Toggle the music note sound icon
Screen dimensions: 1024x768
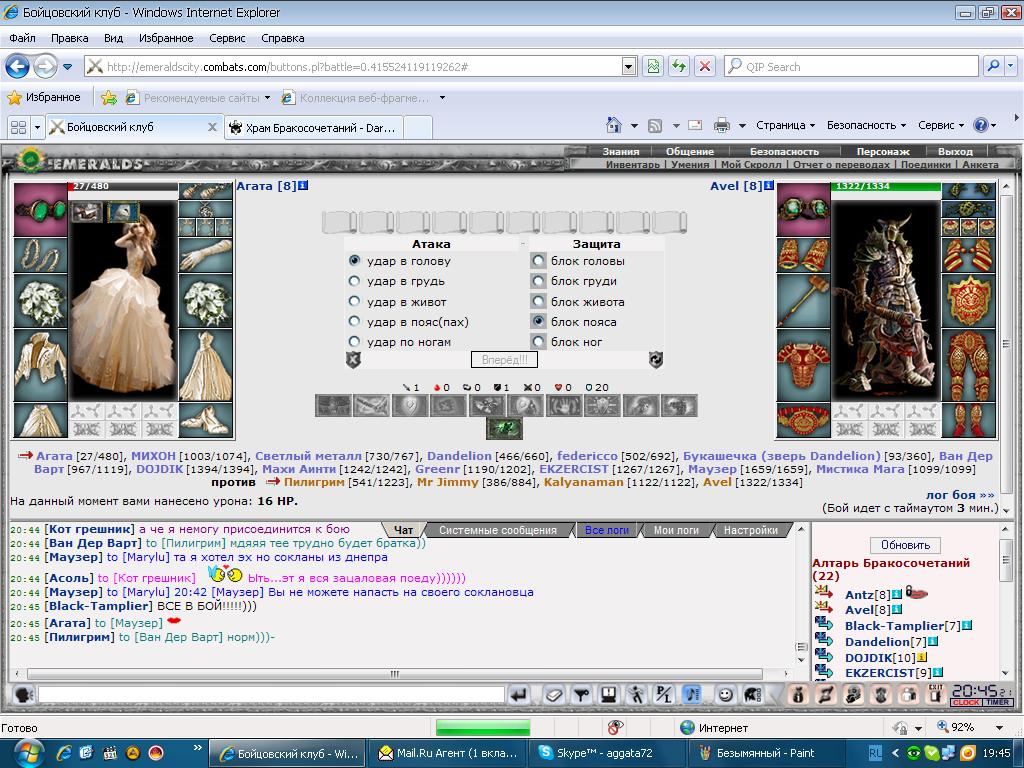pos(692,694)
